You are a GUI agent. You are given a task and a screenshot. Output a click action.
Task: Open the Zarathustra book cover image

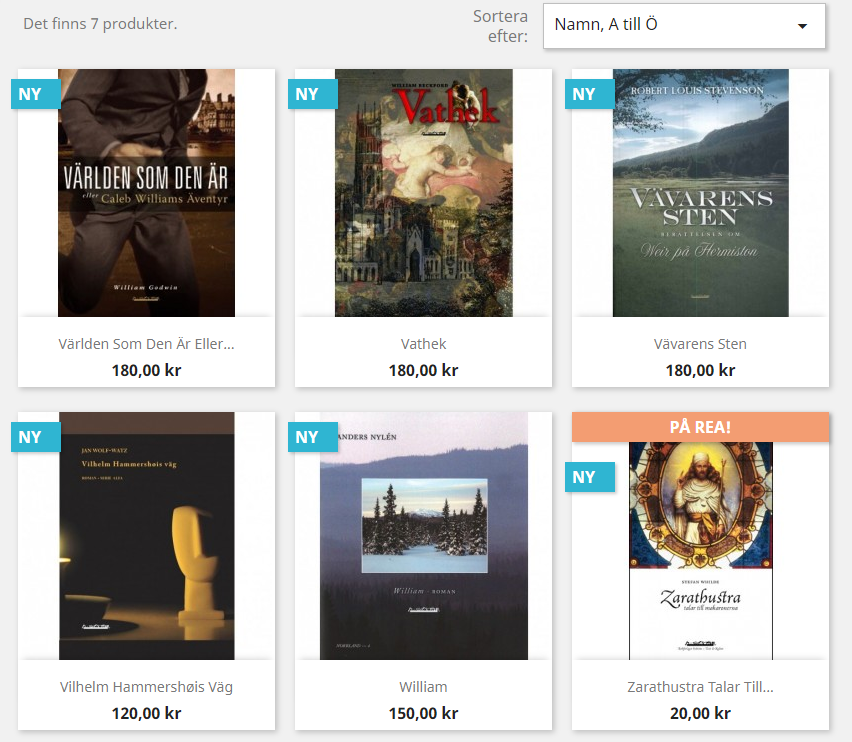tap(700, 551)
